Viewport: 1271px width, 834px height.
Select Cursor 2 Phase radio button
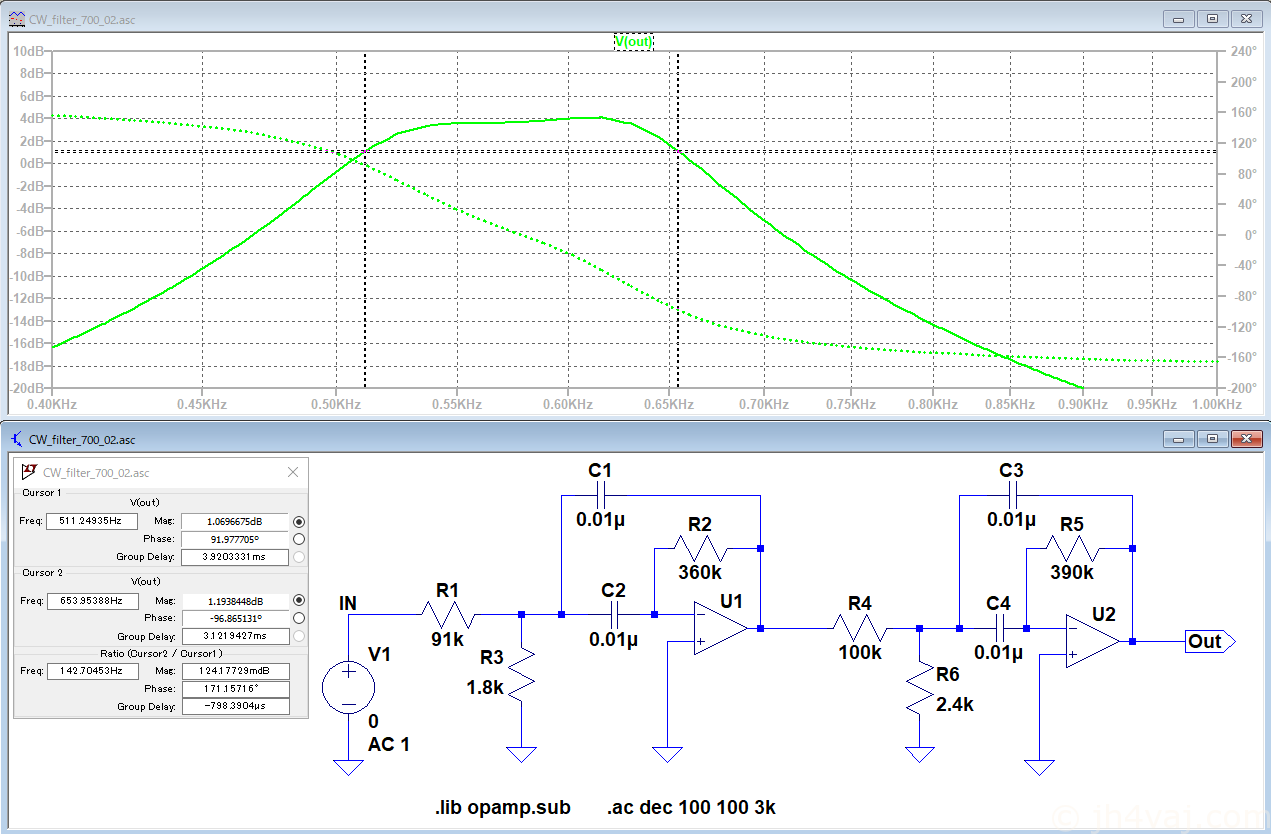pyautogui.click(x=298, y=618)
